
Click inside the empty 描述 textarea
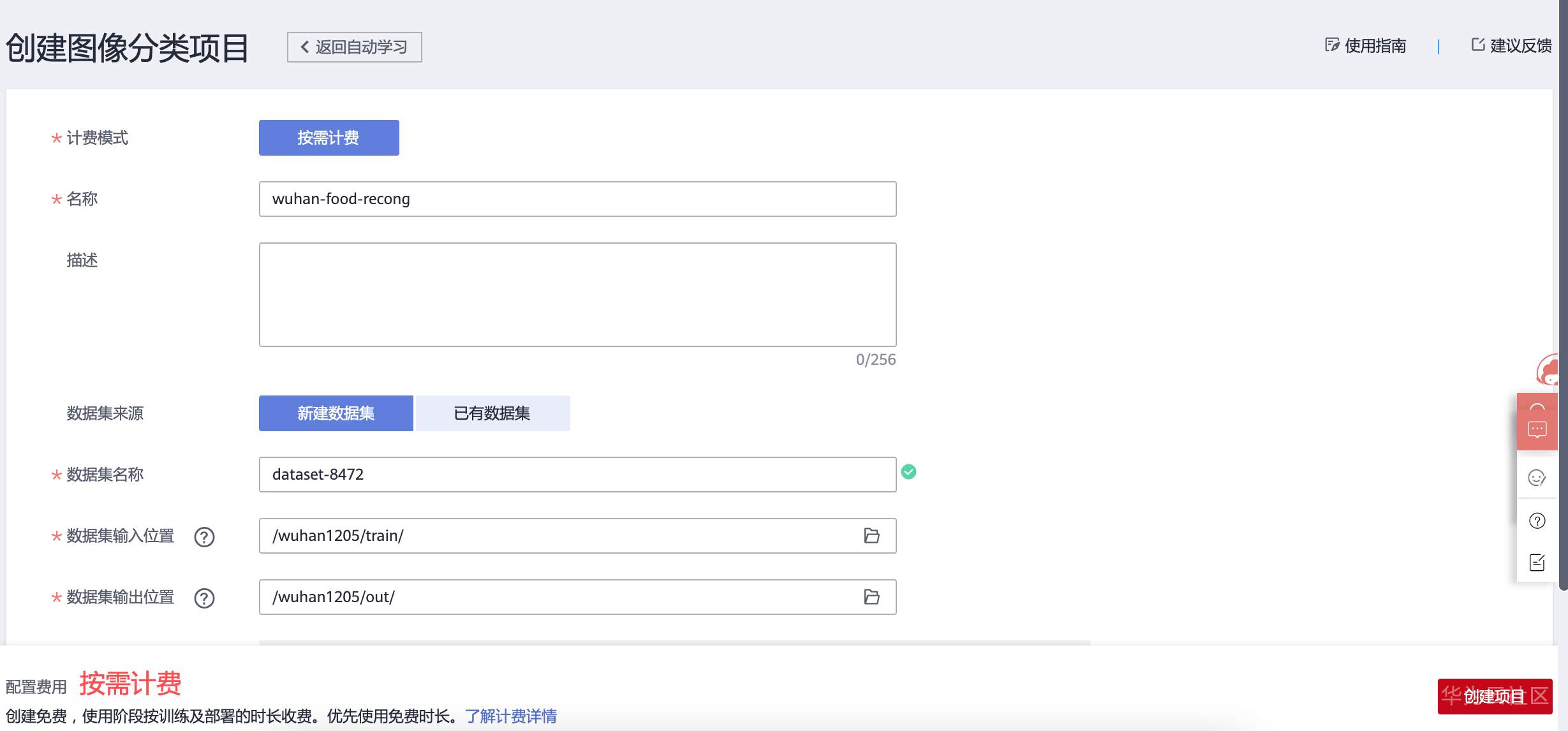(577, 295)
